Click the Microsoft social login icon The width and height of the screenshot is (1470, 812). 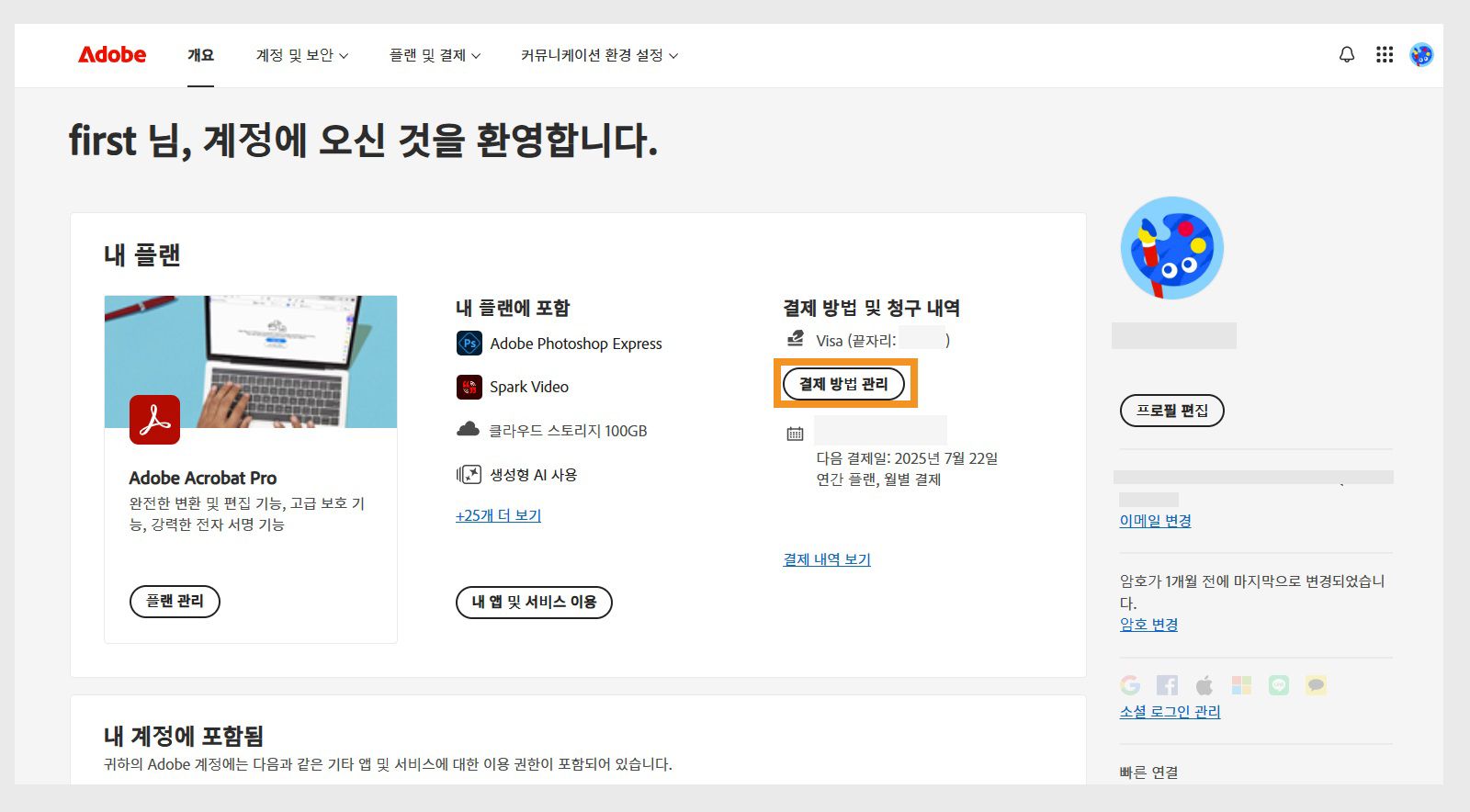point(1241,685)
